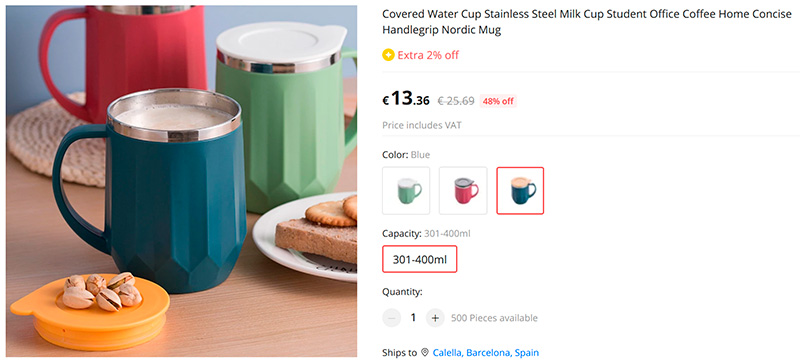Click the quantity number field
Screen dimensions: 800x360
click(x=413, y=318)
